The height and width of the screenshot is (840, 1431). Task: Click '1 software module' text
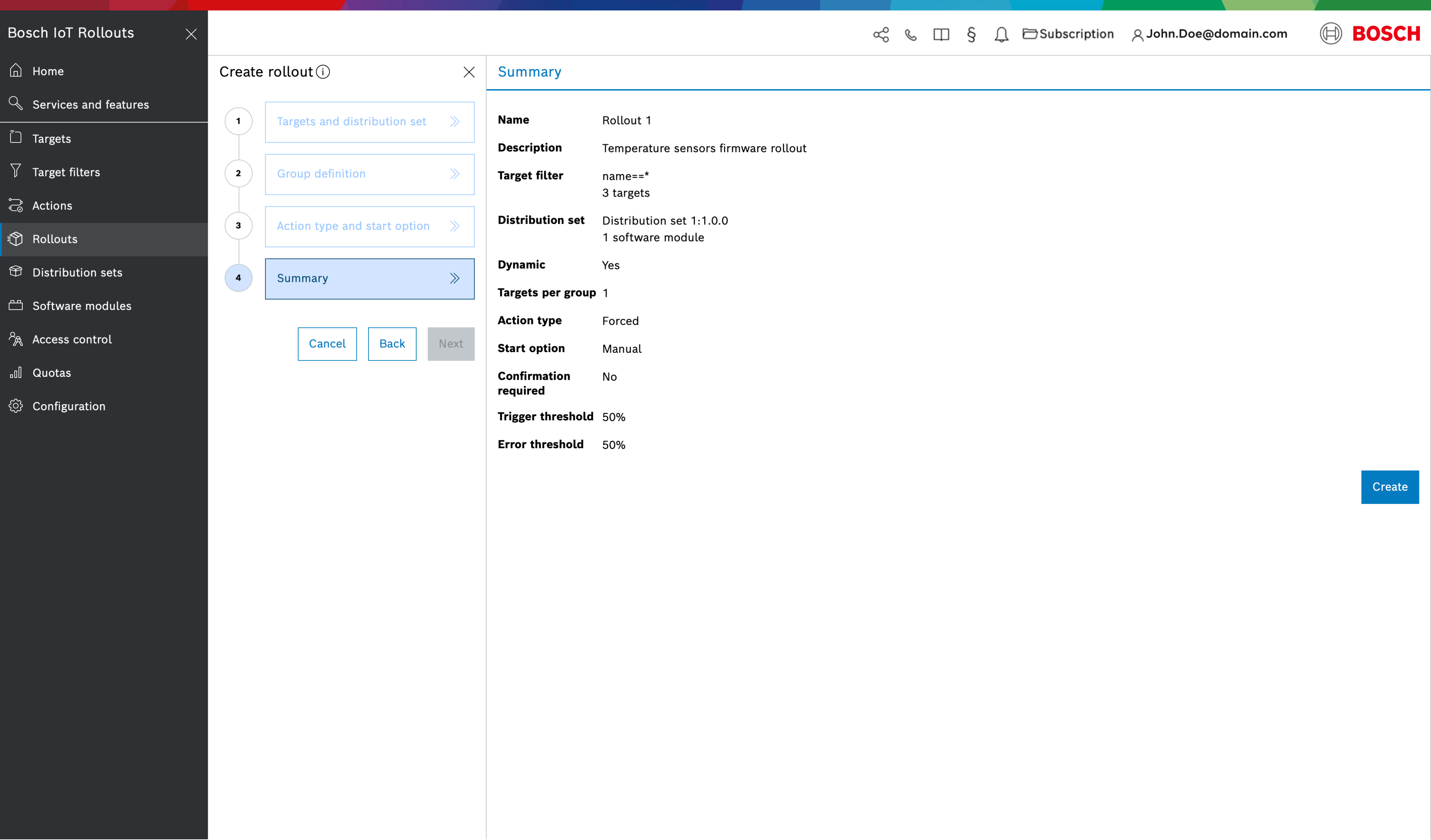coord(653,237)
